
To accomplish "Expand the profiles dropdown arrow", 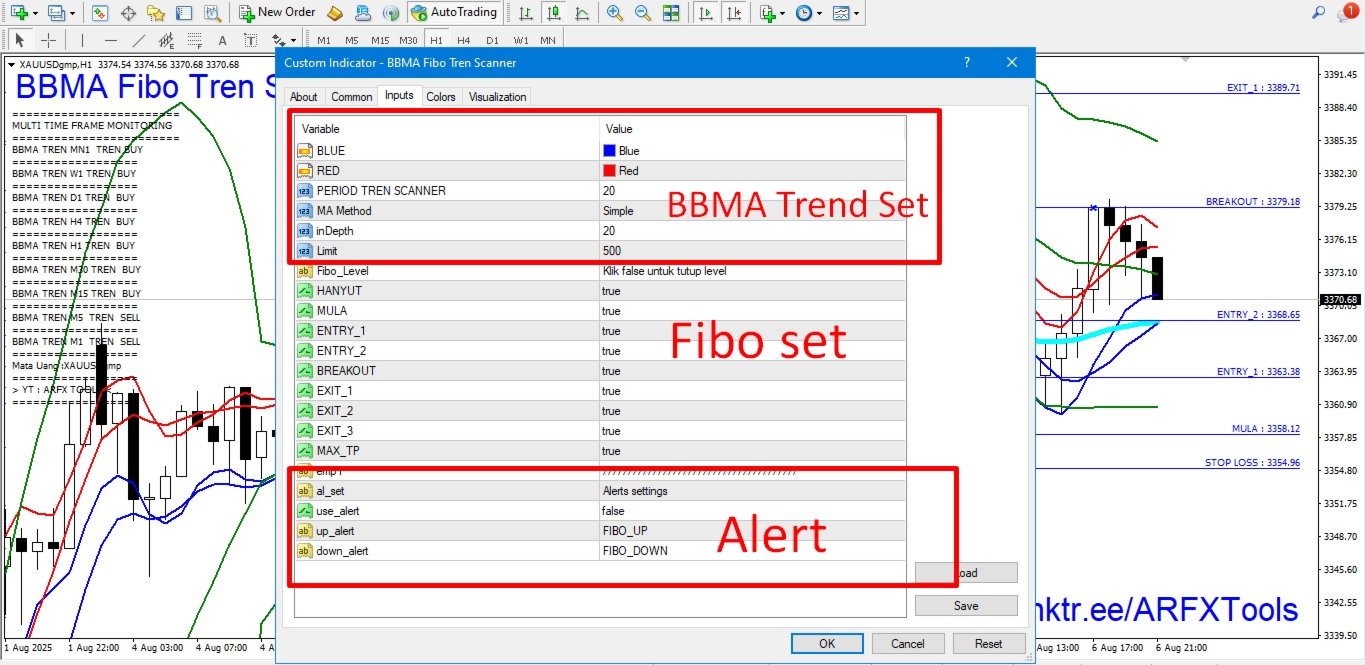I will coord(72,14).
